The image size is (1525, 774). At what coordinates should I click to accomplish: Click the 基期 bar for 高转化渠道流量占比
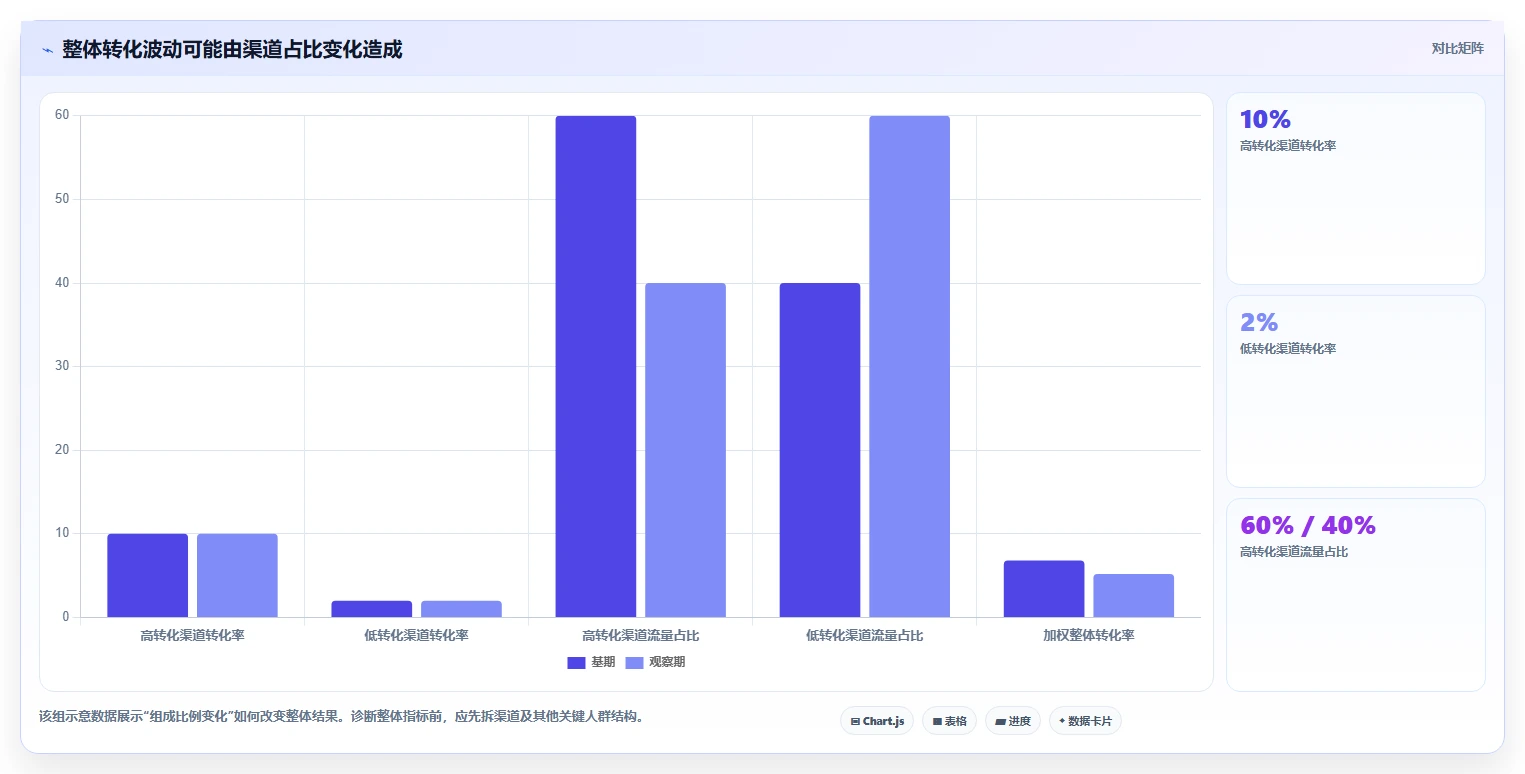click(x=596, y=366)
